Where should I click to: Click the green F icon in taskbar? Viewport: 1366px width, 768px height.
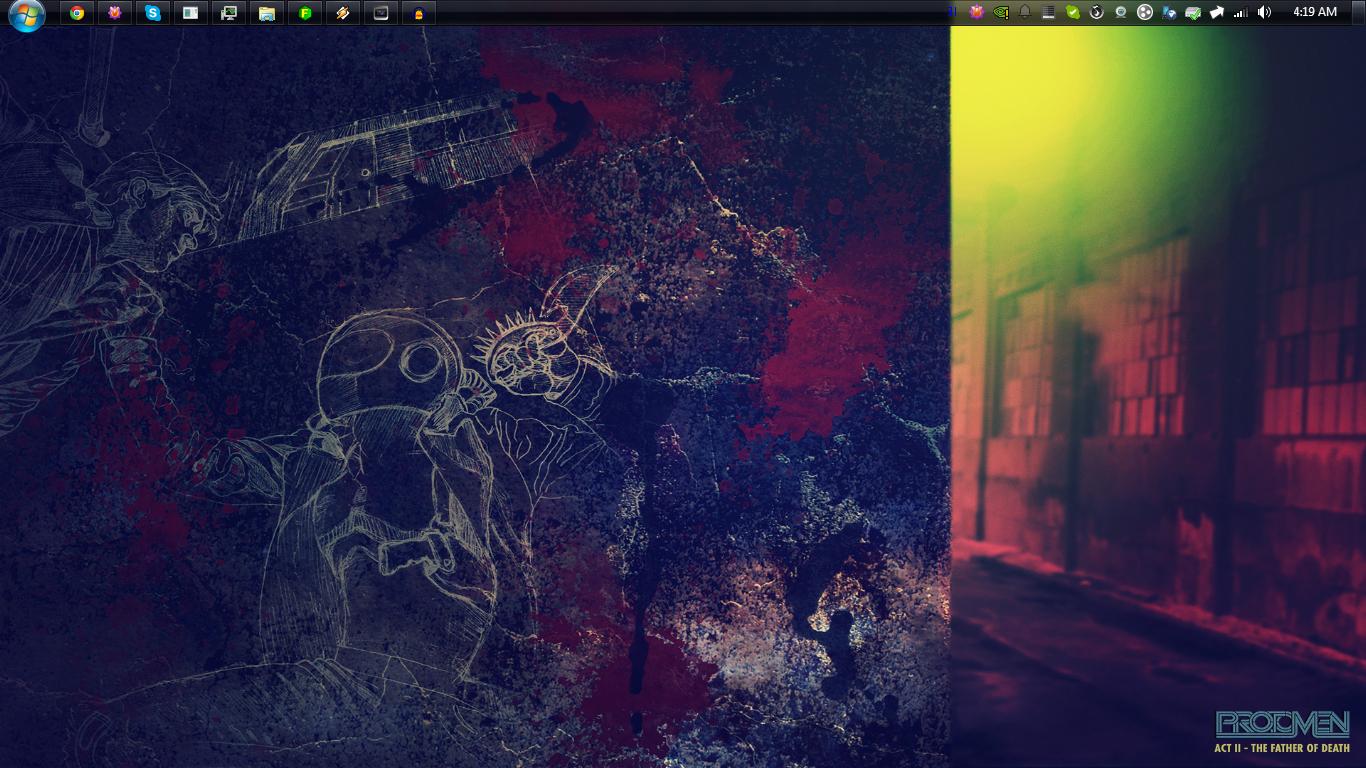(x=305, y=13)
